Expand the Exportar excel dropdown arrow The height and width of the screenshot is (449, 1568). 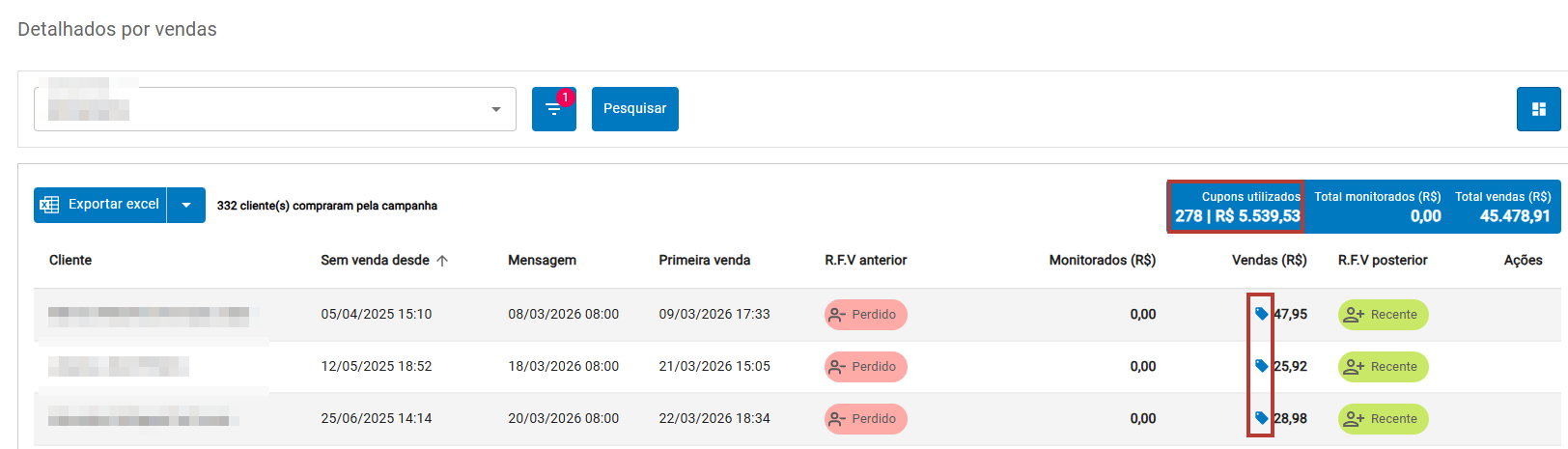pyautogui.click(x=186, y=205)
